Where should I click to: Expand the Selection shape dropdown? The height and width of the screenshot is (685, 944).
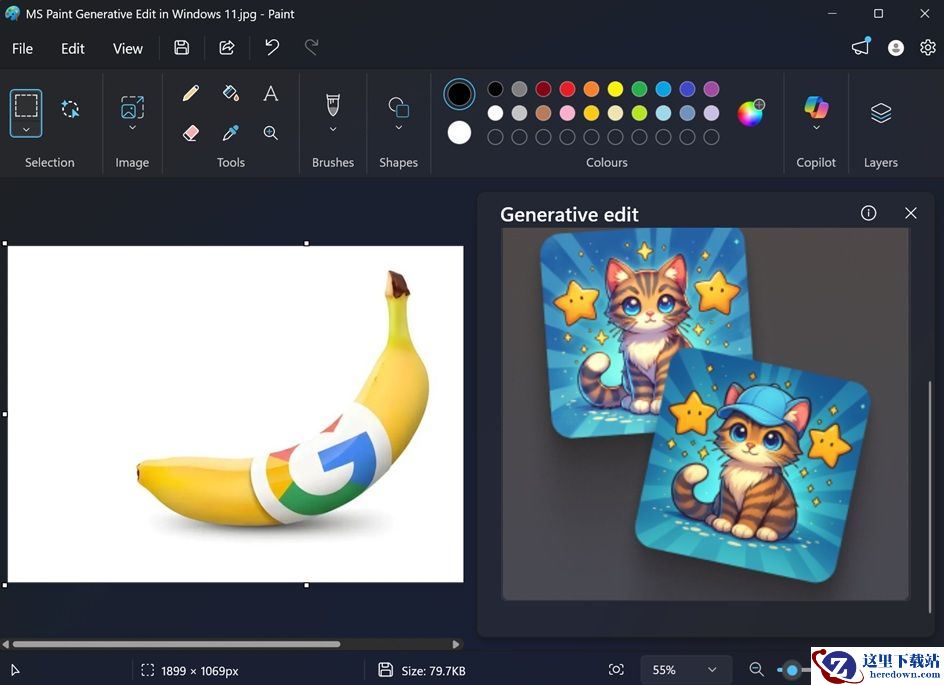pos(26,130)
